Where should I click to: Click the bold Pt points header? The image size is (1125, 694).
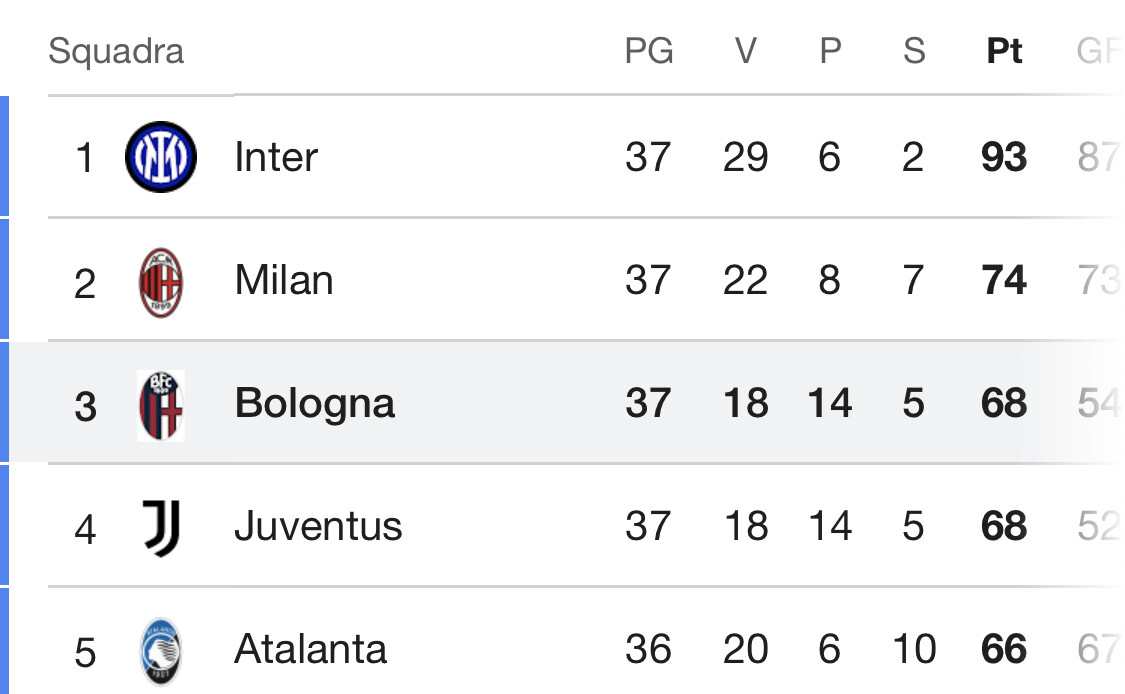[1004, 51]
